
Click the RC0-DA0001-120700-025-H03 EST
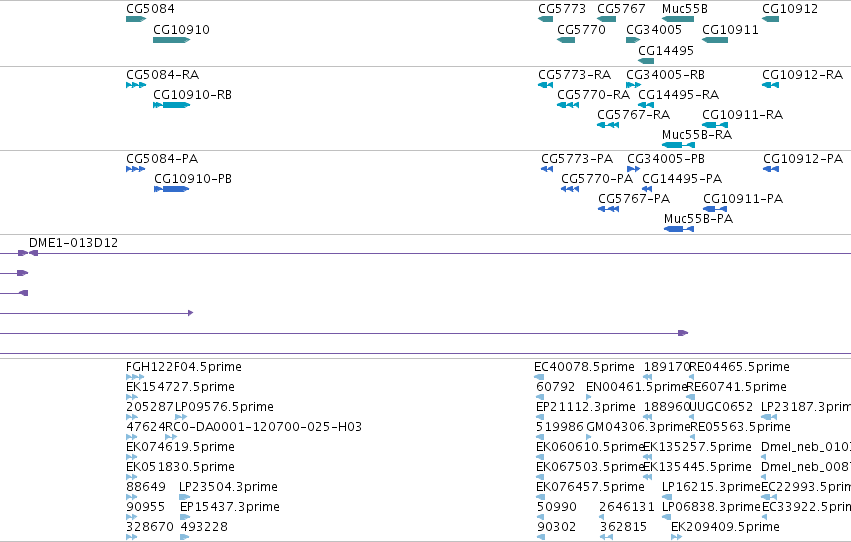171,437
